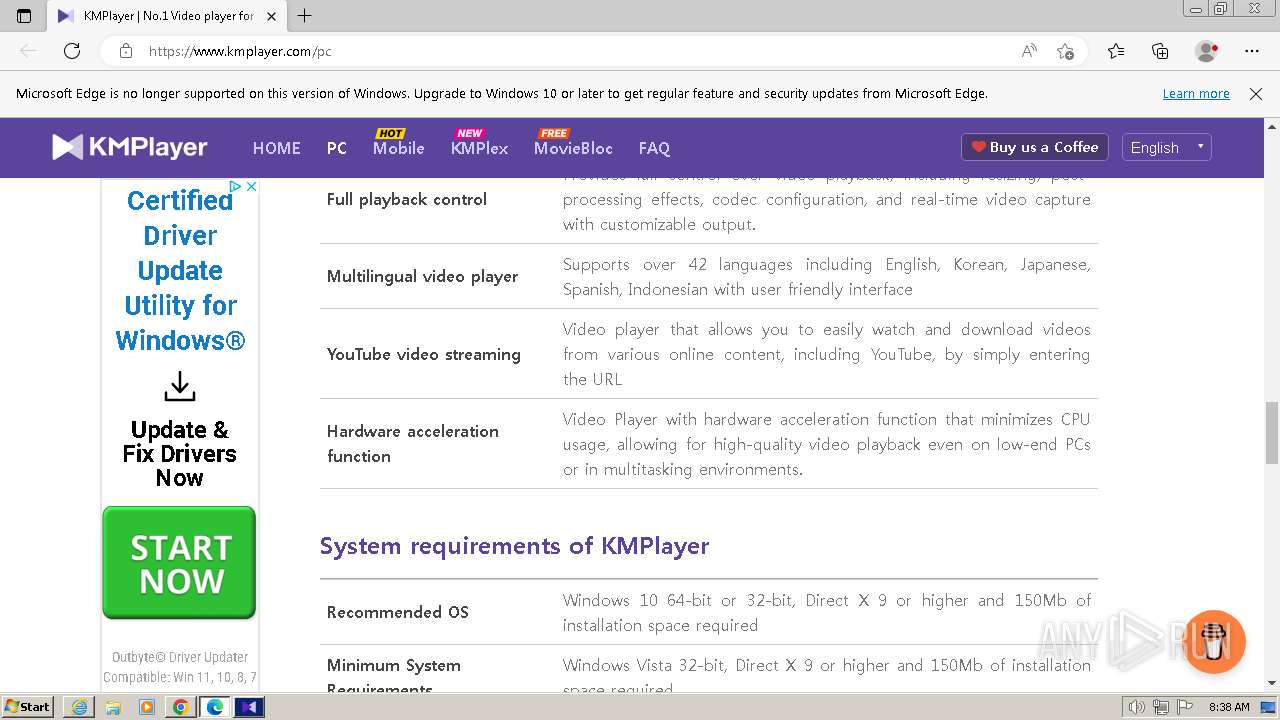Viewport: 1280px width, 720px height.
Task: Dismiss the Edge unsupported notification
Action: pos(1256,94)
